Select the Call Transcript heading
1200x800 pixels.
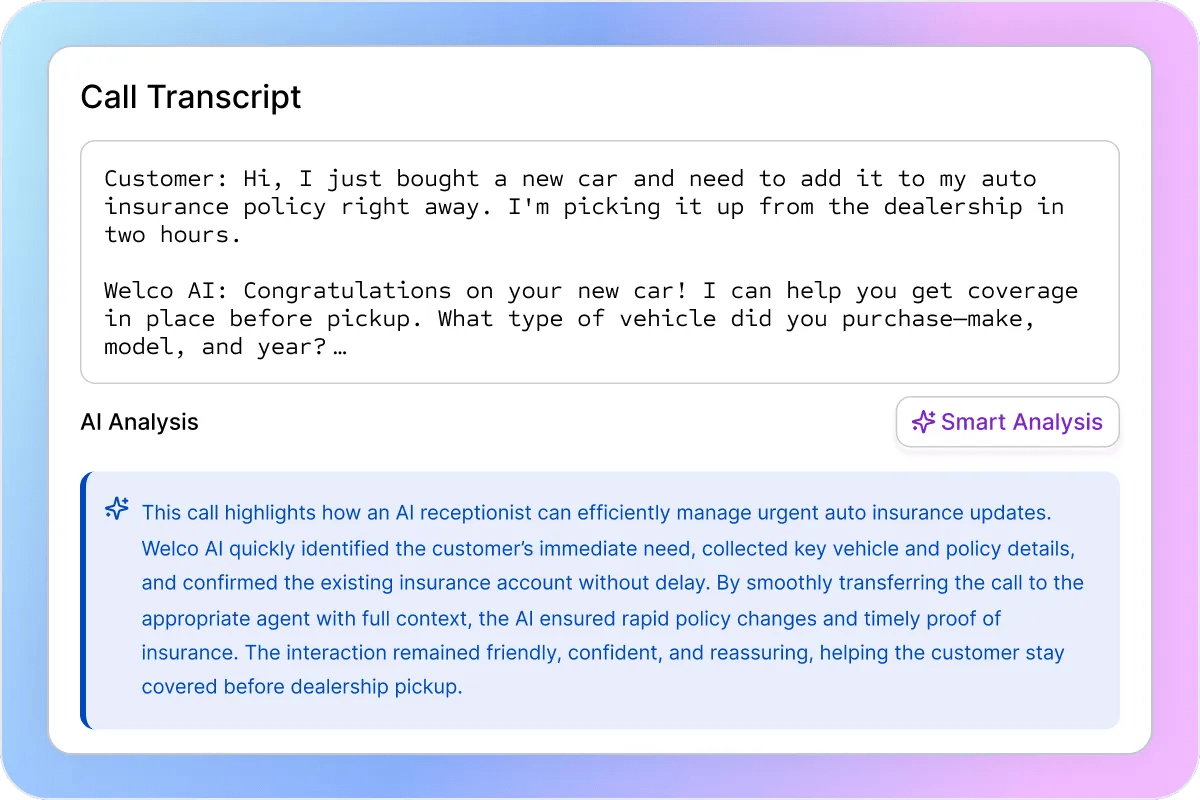190,97
